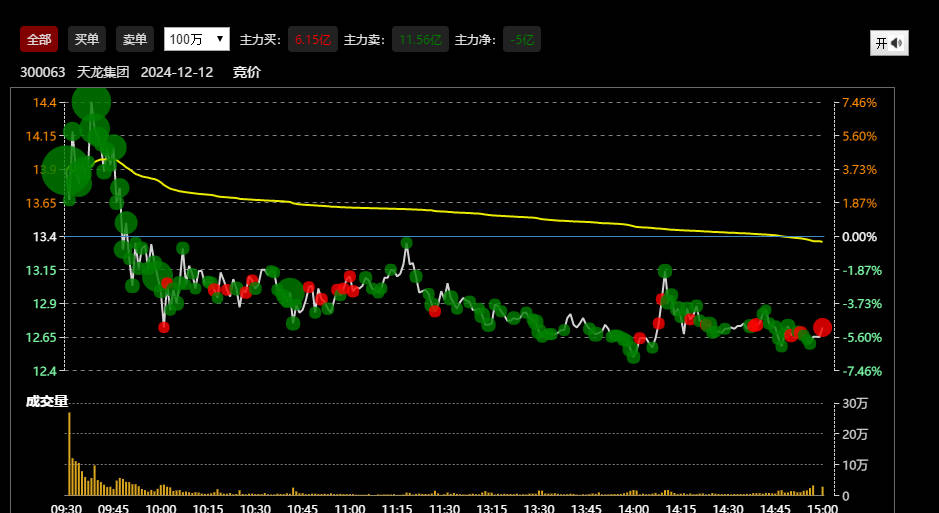Click the red bubble at the chart's right end
The height and width of the screenshot is (513, 939).
pos(822,327)
